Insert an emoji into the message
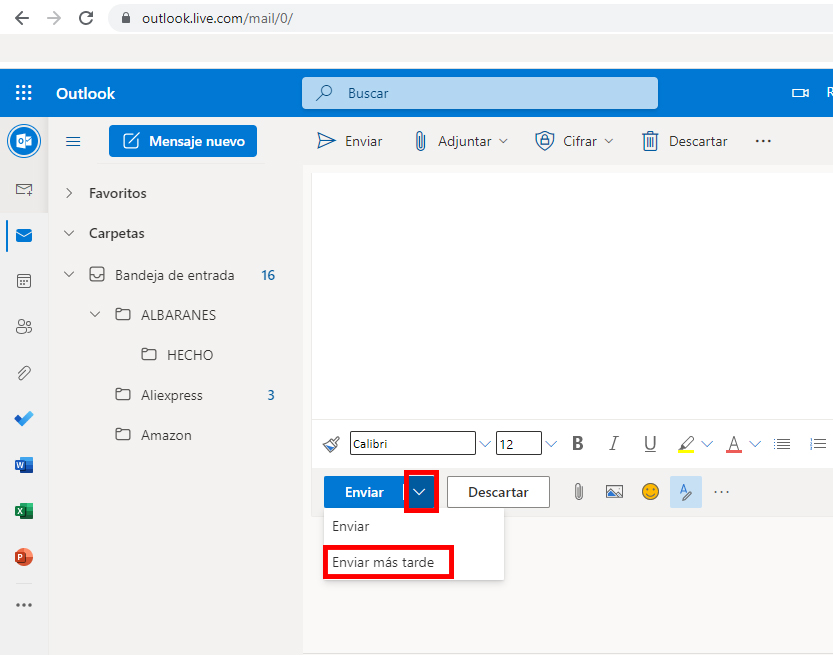This screenshot has height=655, width=833. (650, 491)
